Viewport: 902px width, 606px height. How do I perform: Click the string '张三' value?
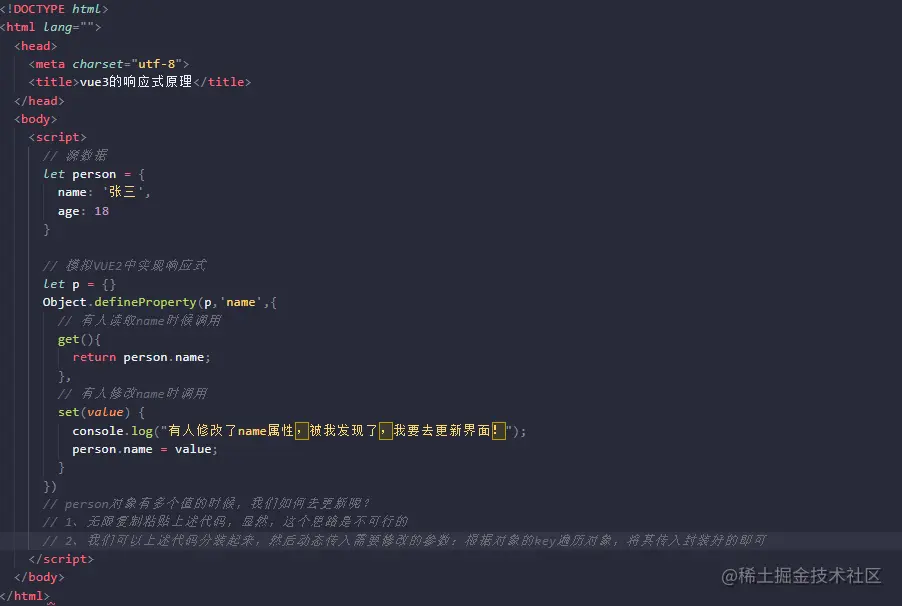tap(123, 192)
